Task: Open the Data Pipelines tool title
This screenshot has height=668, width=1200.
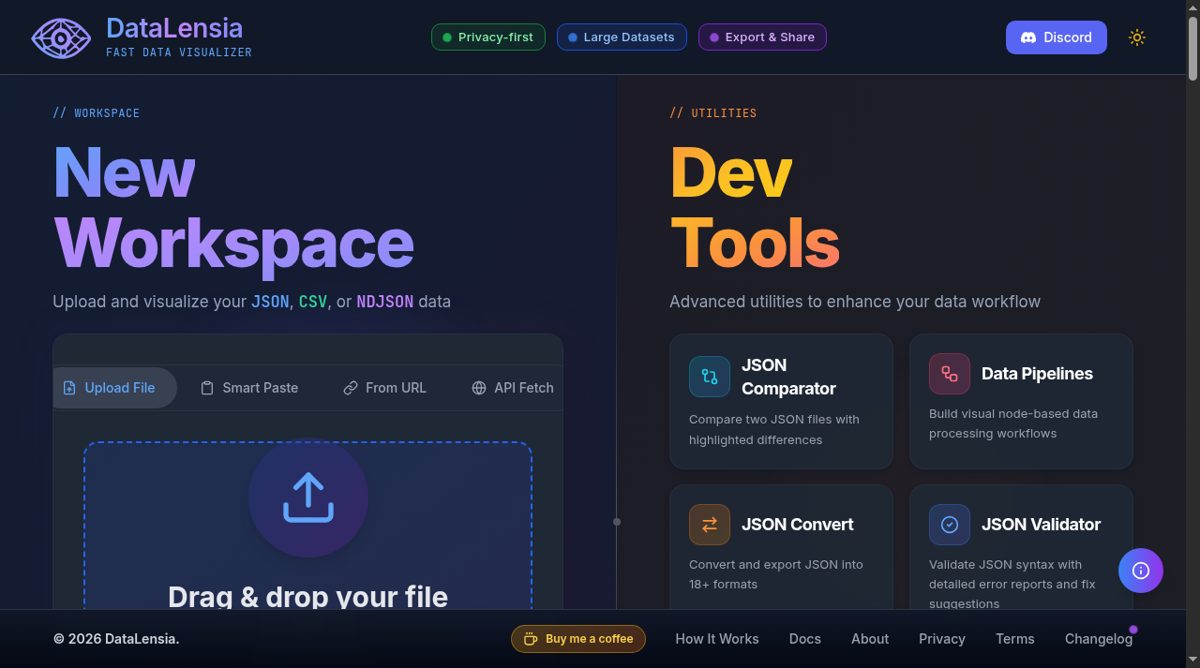Action: (x=1037, y=374)
